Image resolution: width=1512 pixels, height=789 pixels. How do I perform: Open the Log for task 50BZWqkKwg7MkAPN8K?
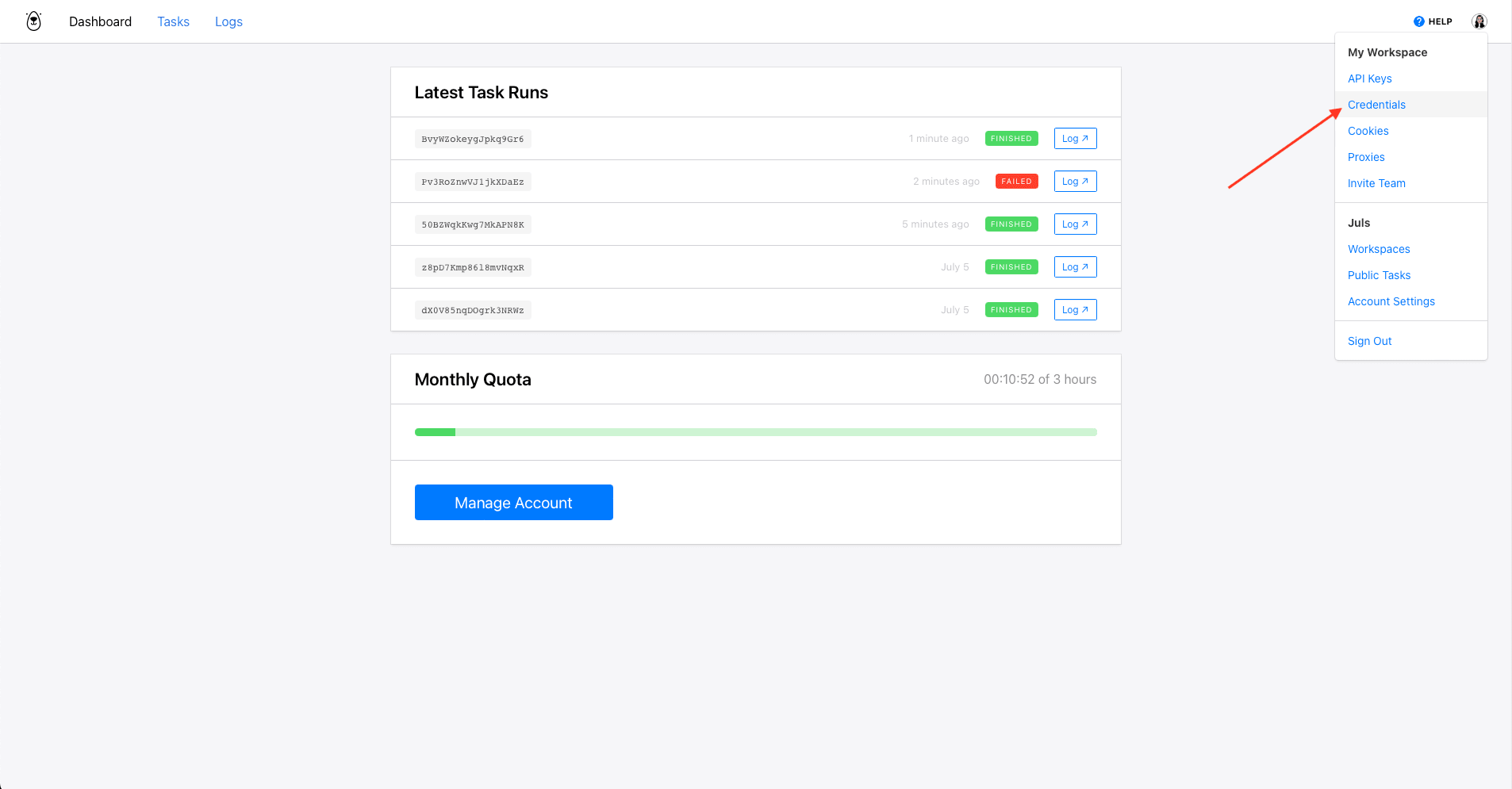(x=1075, y=224)
